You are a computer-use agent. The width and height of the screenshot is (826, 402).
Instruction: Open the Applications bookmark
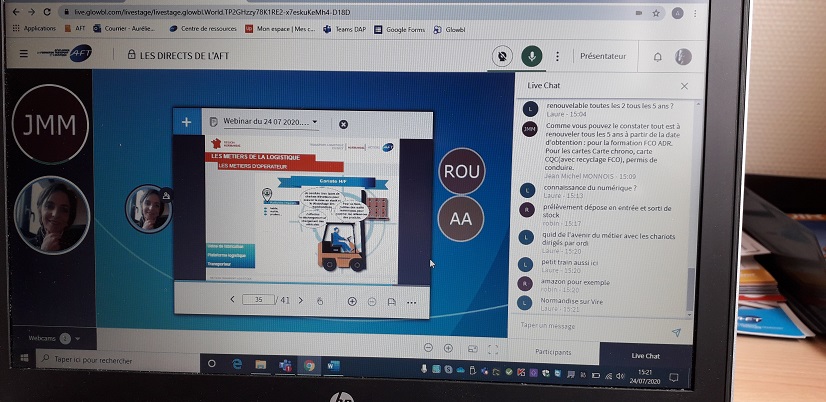coord(34,28)
